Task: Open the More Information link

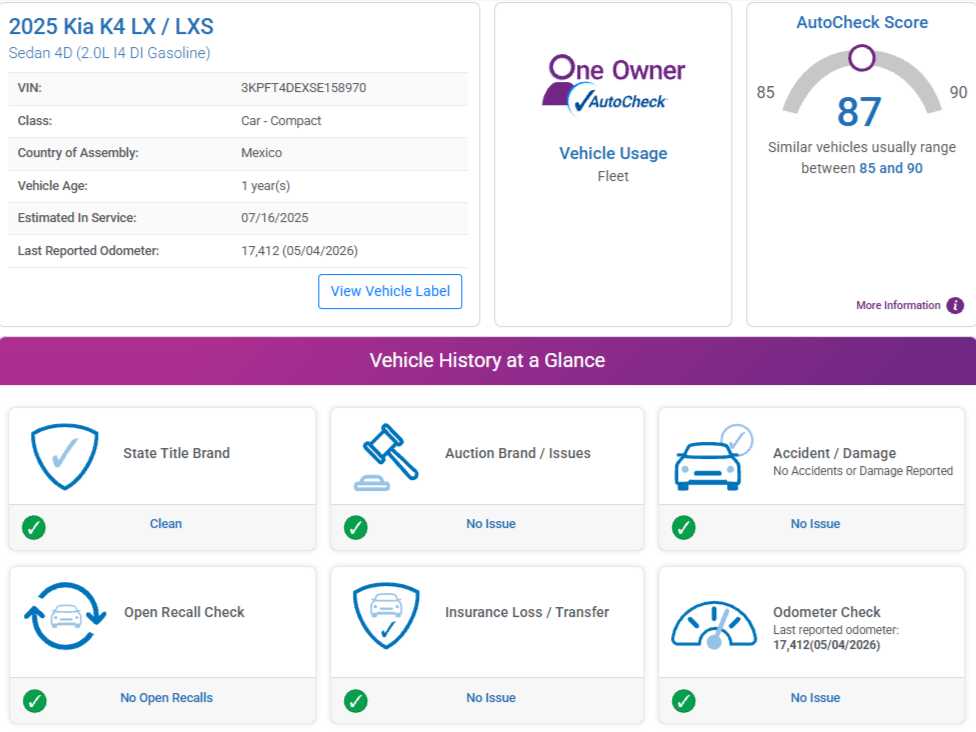Action: 898,305
